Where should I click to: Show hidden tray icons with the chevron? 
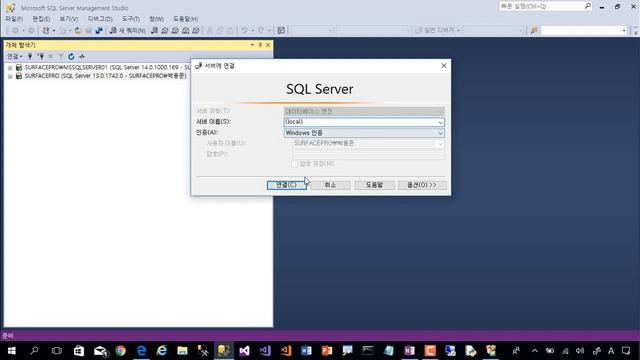click(535, 351)
